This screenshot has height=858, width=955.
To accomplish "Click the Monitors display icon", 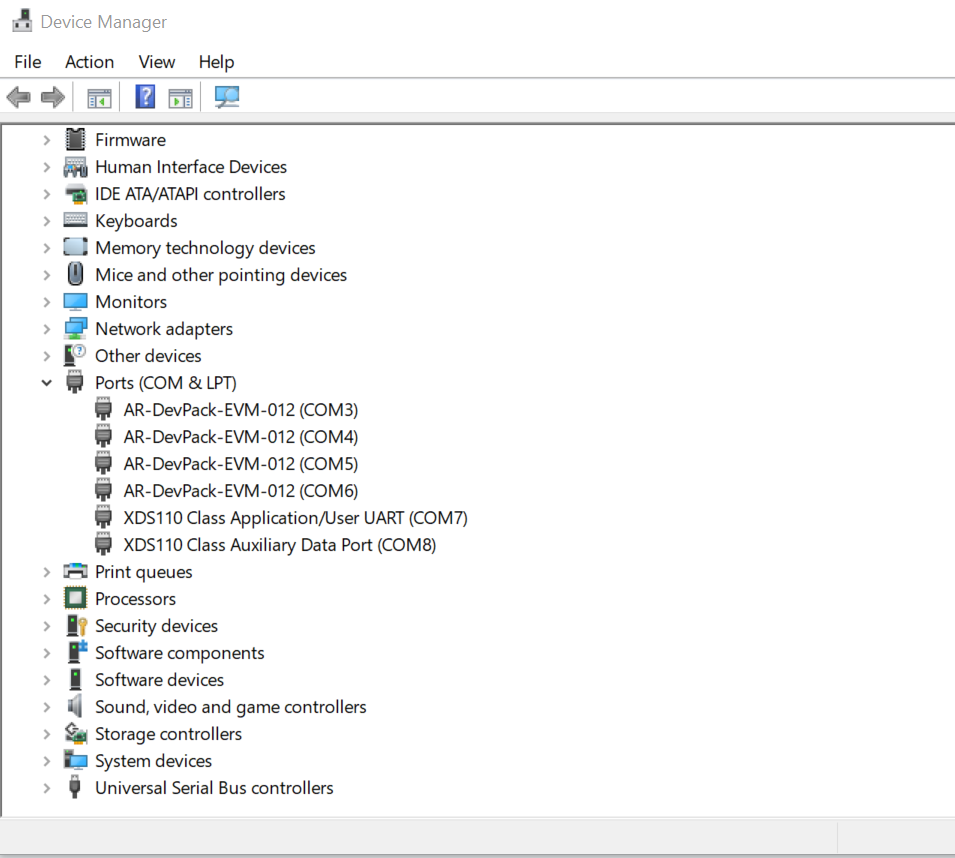I will point(76,301).
